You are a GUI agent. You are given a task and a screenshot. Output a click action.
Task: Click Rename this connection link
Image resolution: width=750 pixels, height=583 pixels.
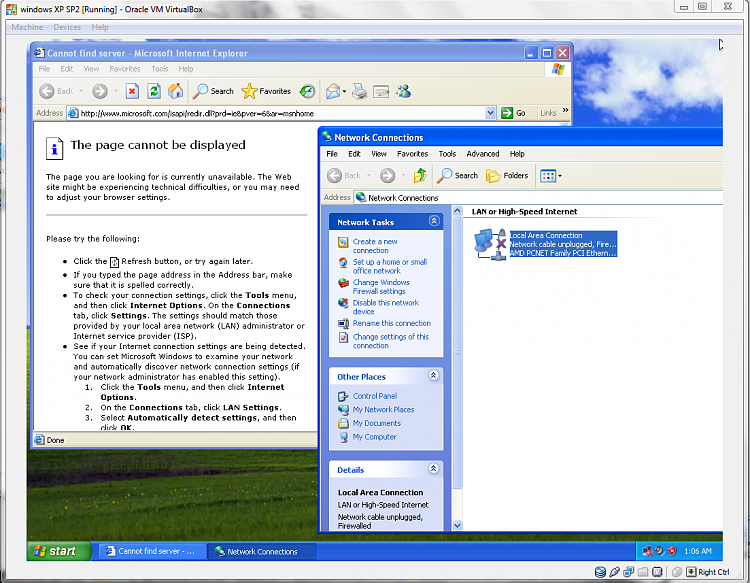coord(392,323)
